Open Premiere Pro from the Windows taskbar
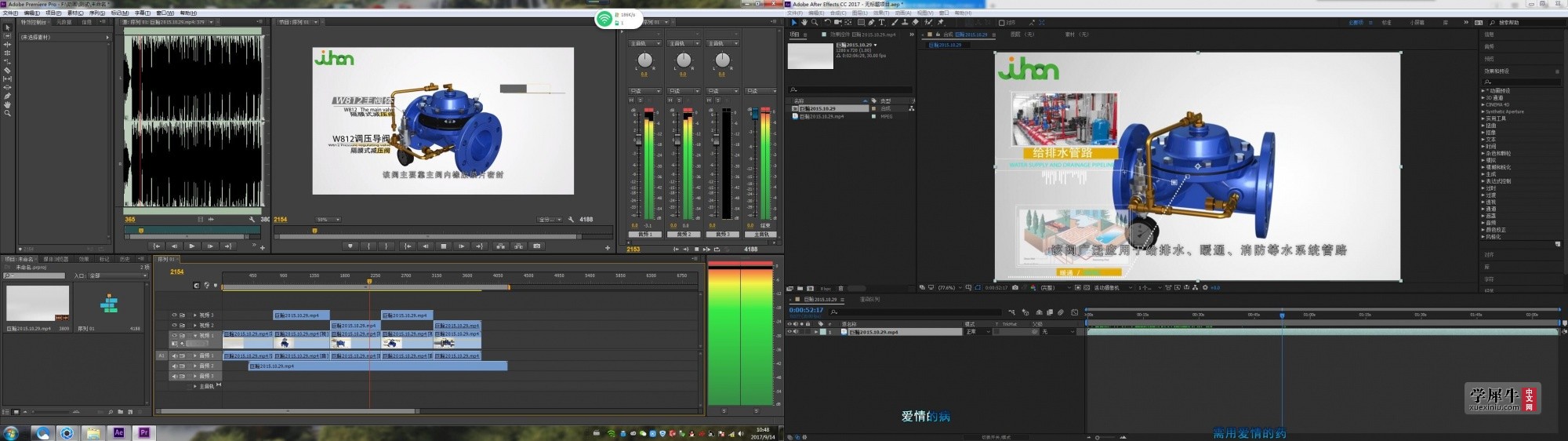 [144, 432]
